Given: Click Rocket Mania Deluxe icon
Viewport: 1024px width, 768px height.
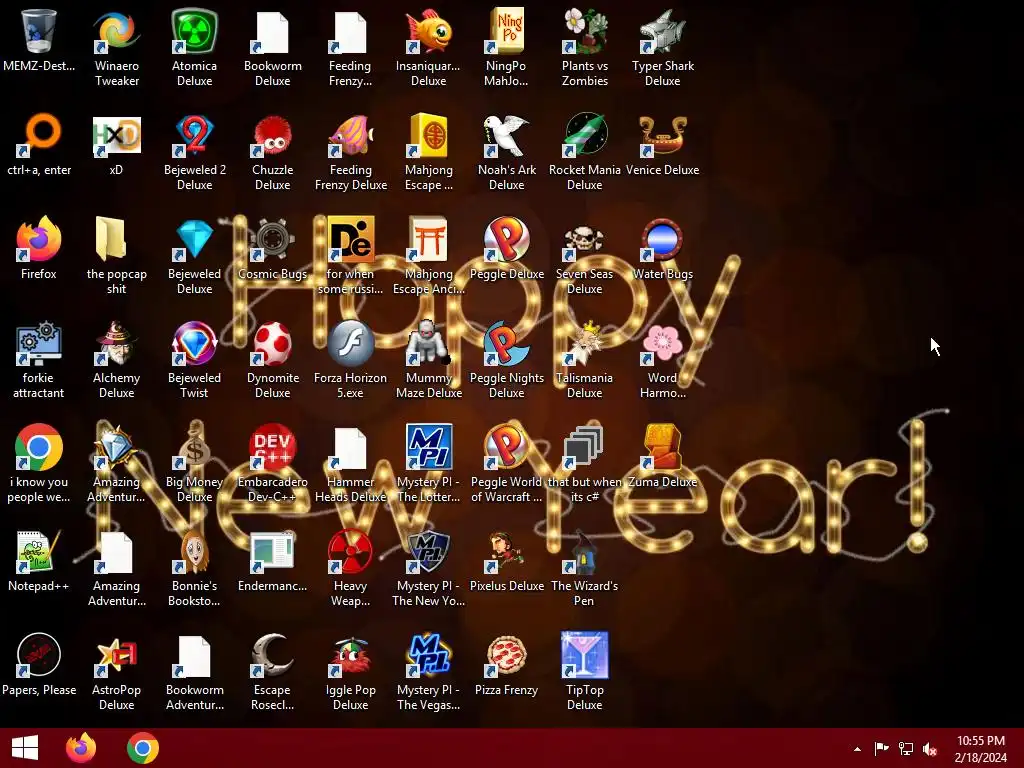Looking at the screenshot, I should click(584, 135).
